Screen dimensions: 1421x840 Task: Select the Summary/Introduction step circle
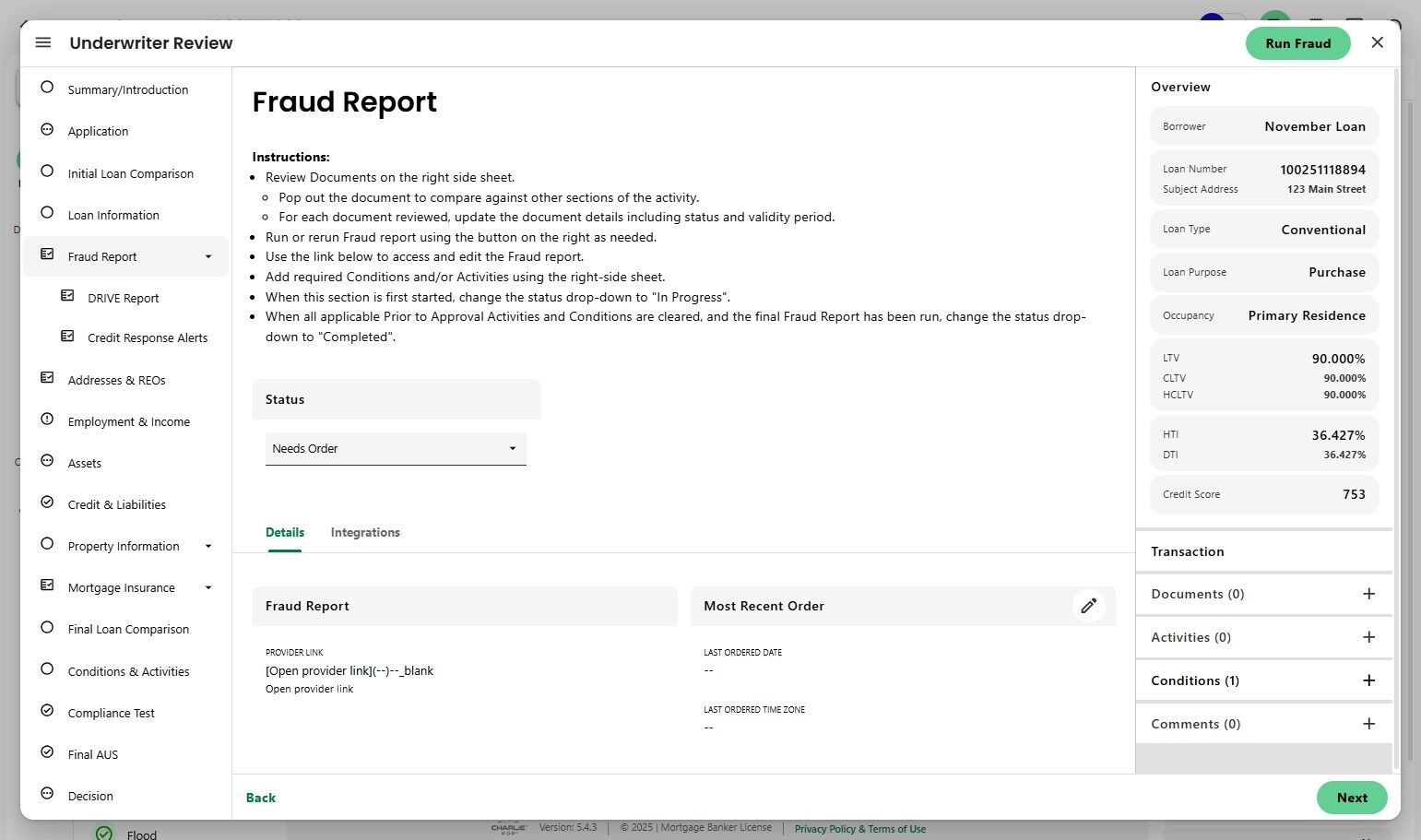47,88
